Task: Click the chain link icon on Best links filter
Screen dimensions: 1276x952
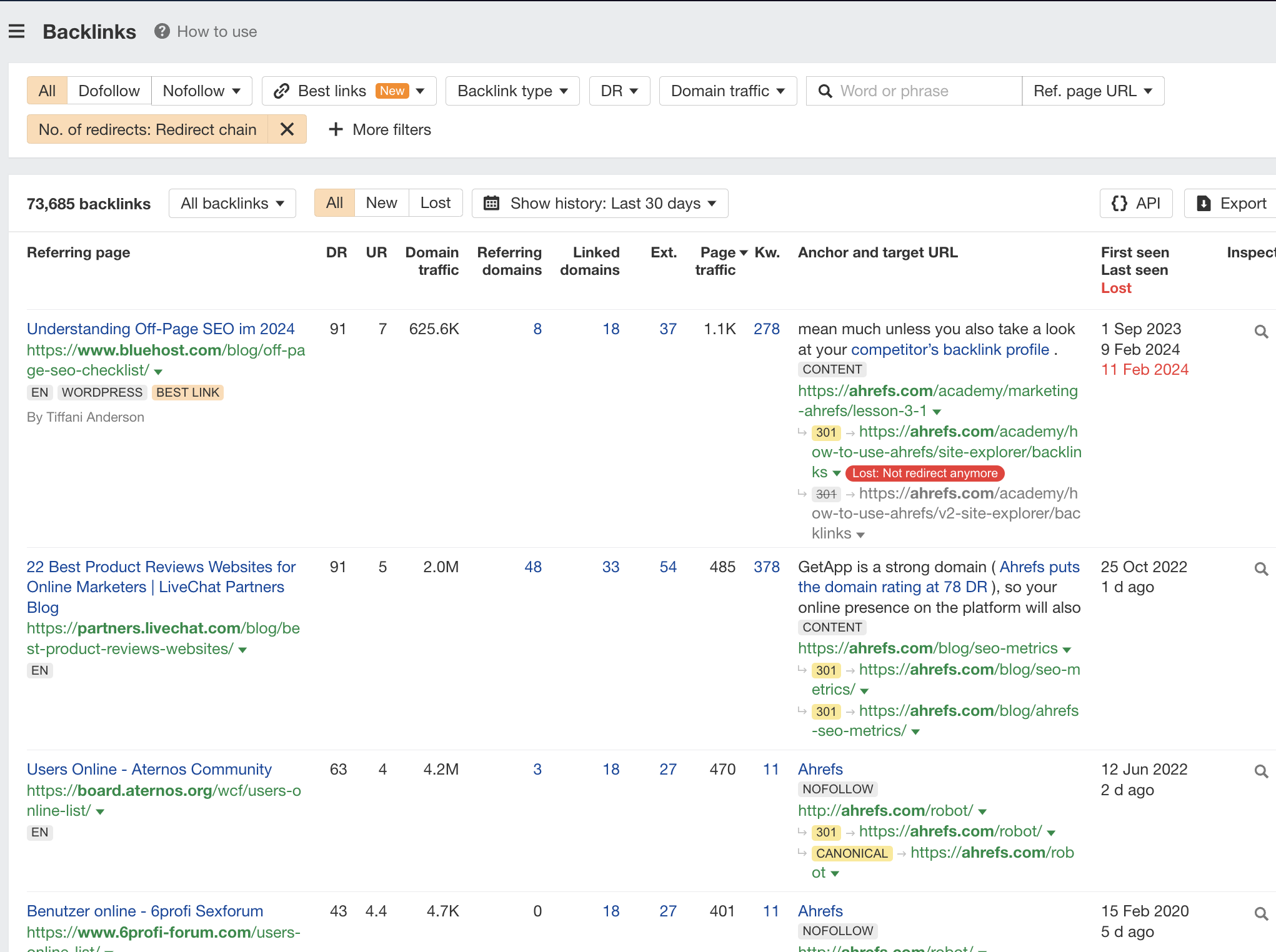Action: 281,91
